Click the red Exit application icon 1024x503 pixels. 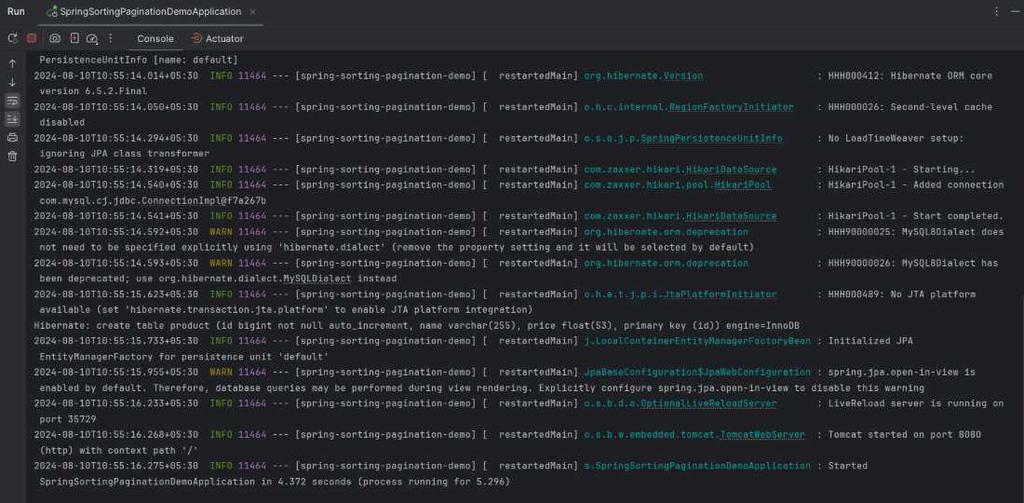(x=74, y=39)
